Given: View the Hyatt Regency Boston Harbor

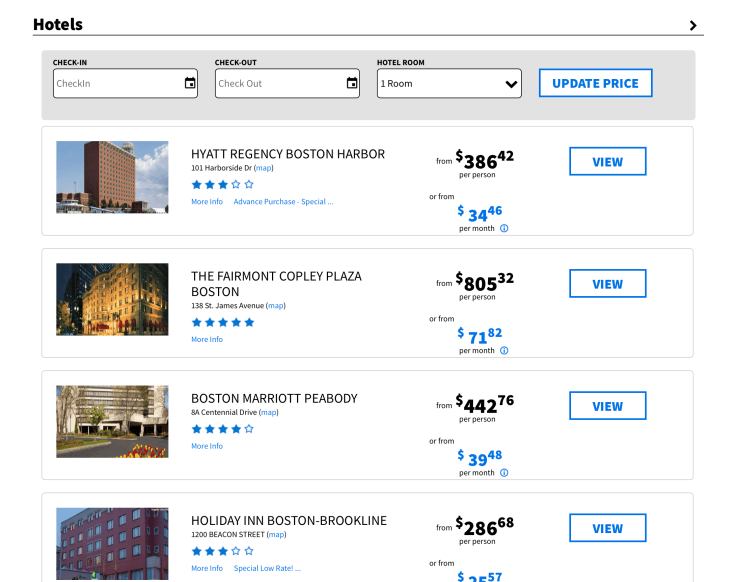Looking at the screenshot, I should 607,162.
